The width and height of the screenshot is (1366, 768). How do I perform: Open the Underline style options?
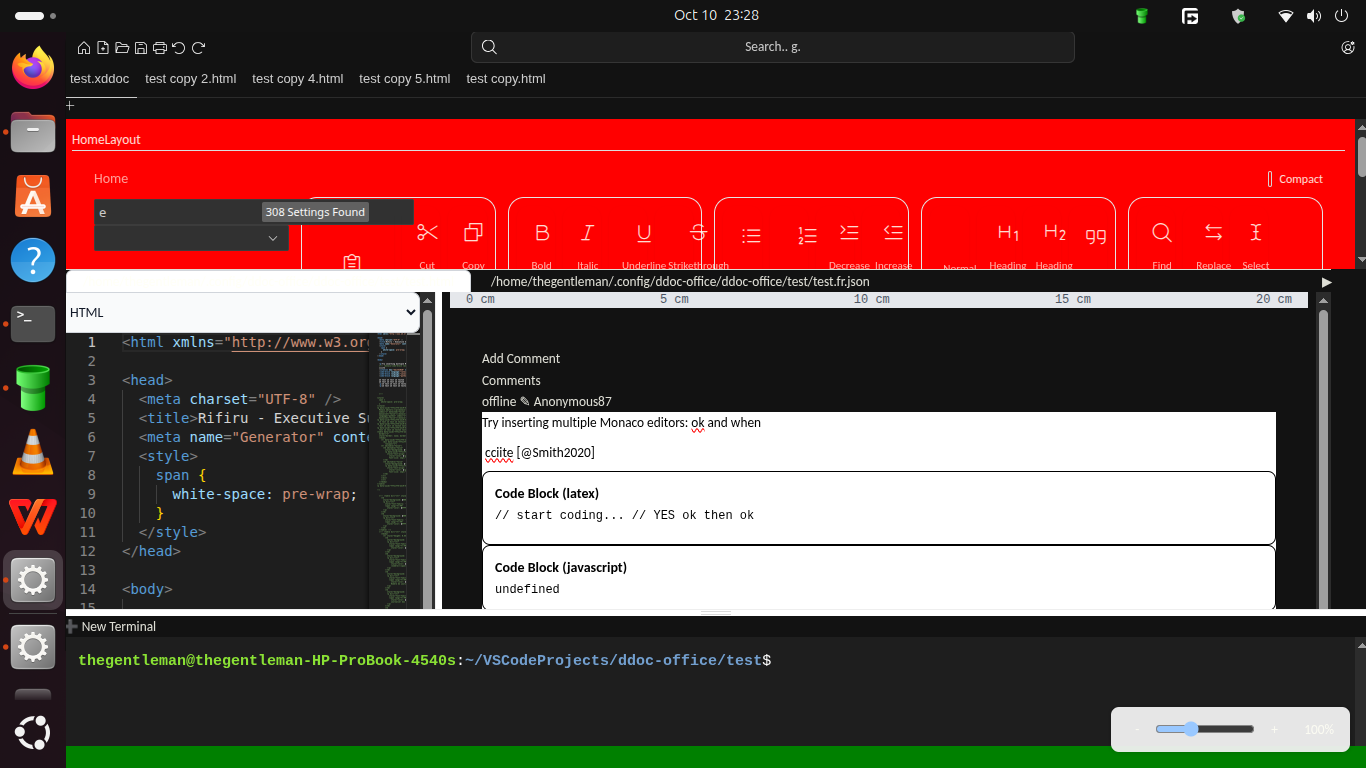point(643,233)
